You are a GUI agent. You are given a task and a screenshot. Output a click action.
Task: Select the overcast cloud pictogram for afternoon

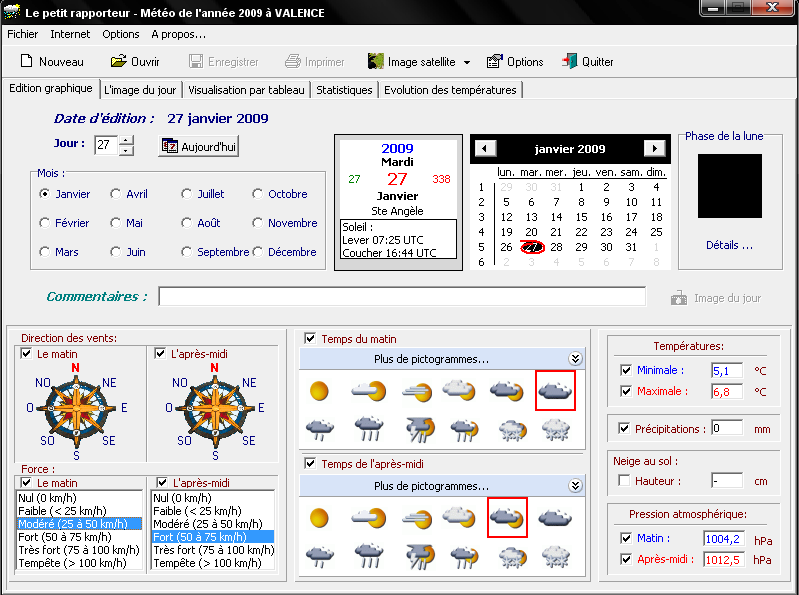click(555, 518)
